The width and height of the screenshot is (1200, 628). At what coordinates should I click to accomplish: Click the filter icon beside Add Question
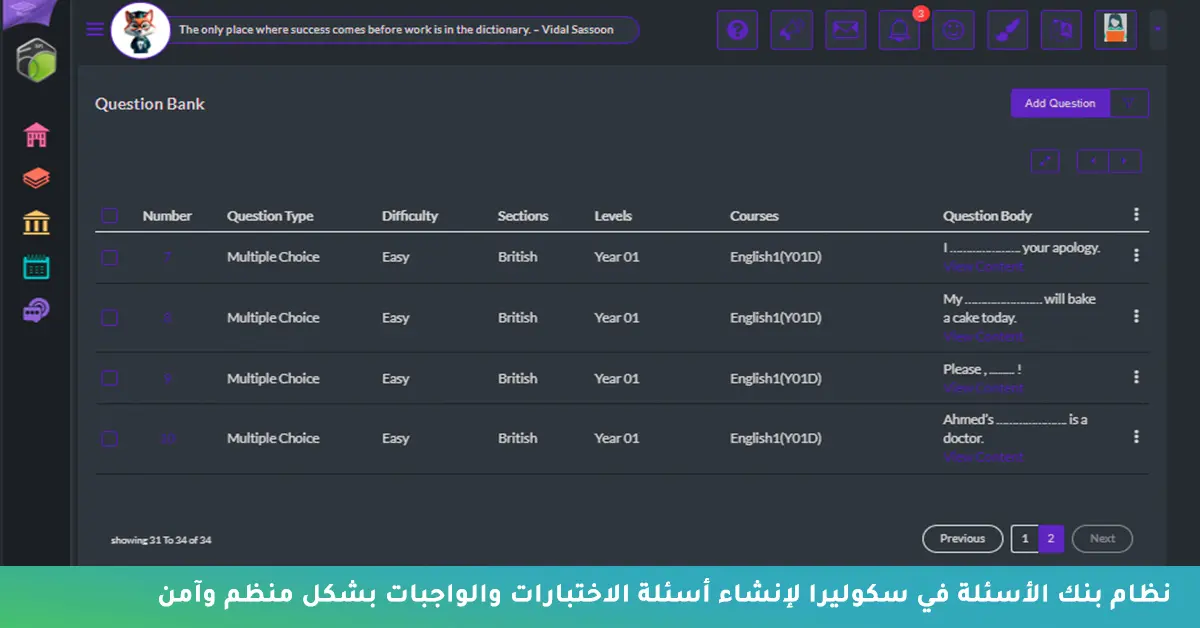[1129, 103]
